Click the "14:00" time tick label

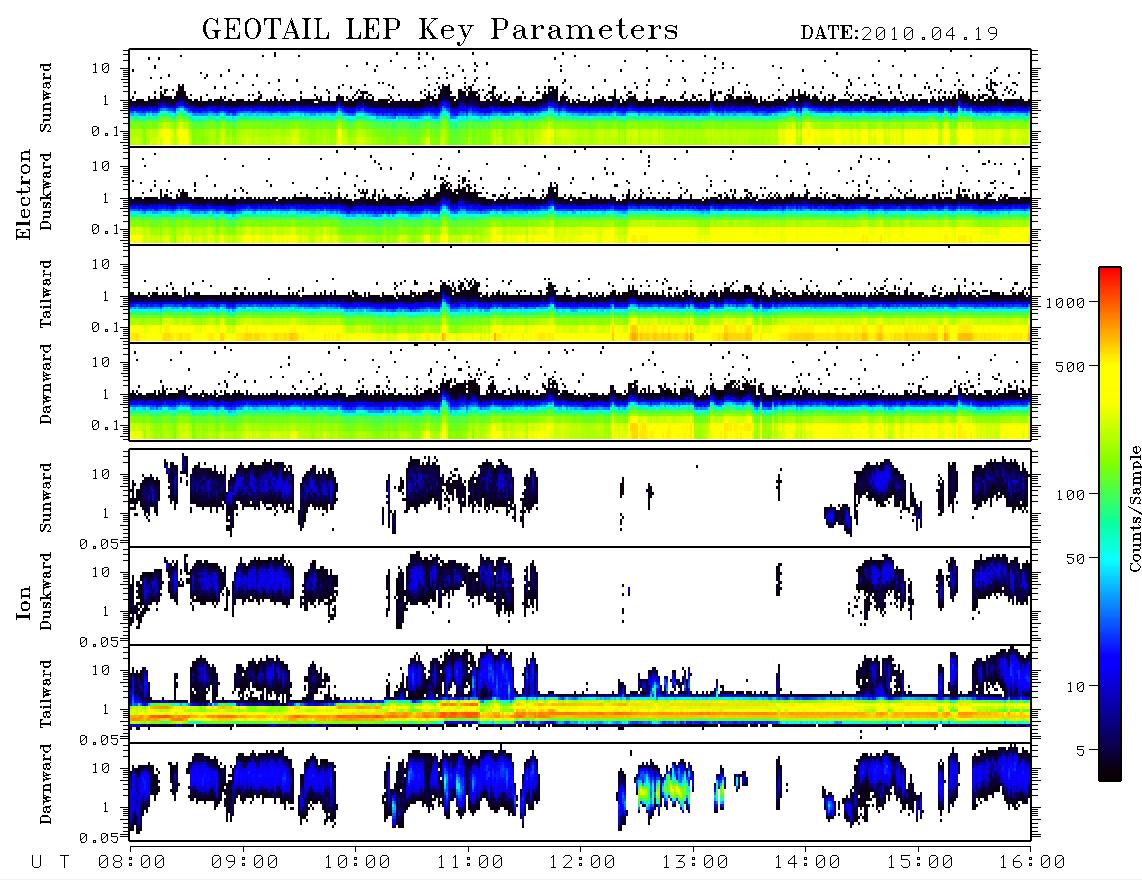click(807, 863)
